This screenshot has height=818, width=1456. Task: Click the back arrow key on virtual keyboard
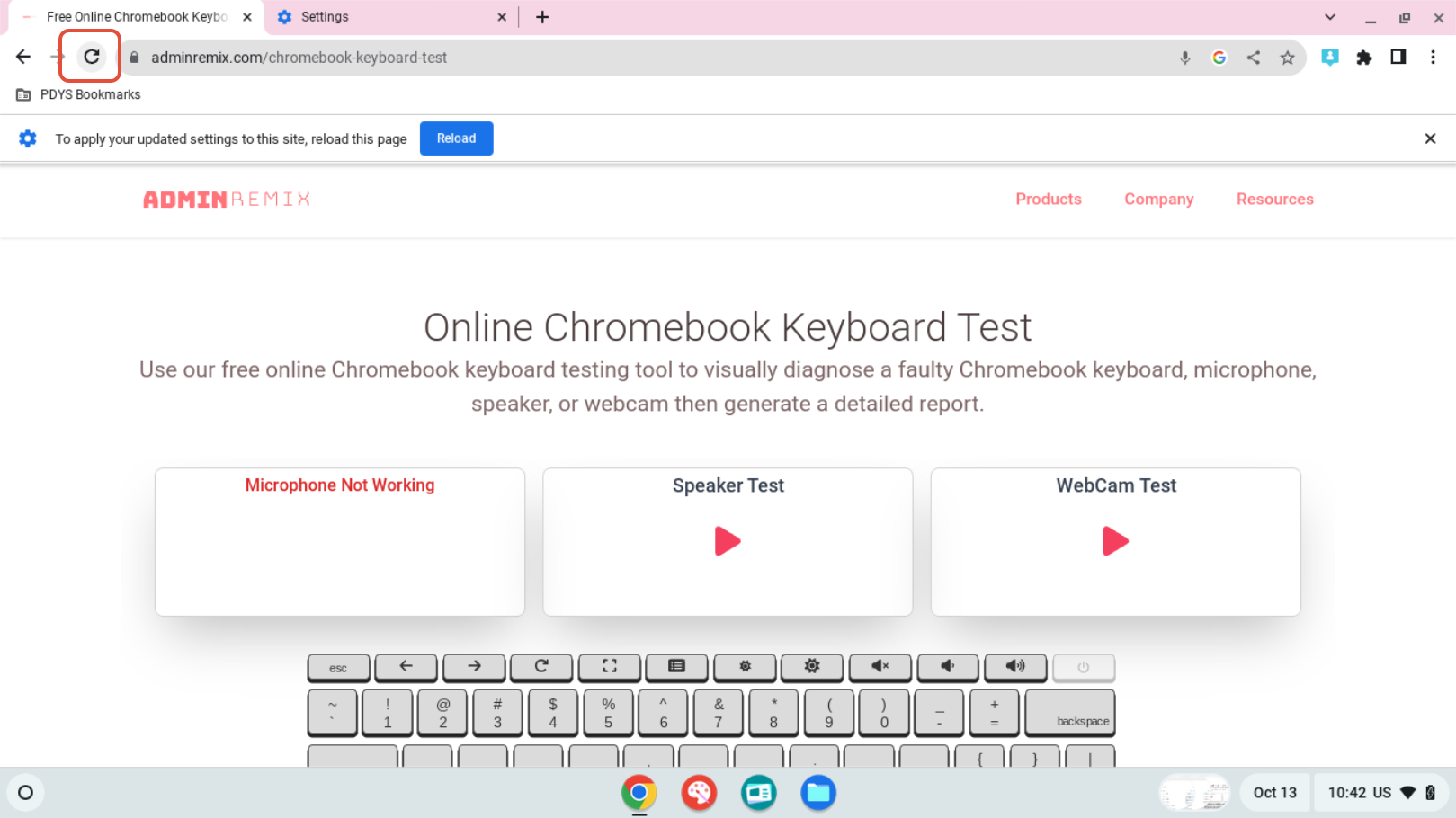406,667
